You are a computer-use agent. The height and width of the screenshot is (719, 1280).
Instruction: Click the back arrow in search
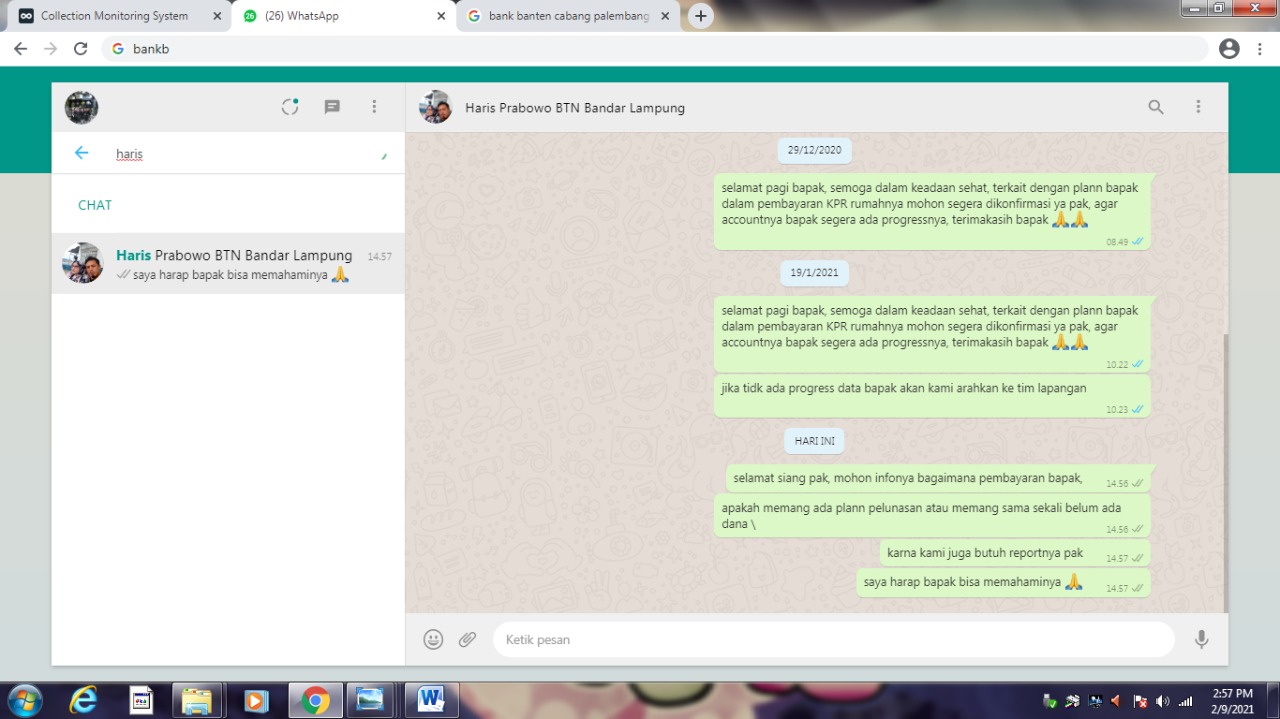82,153
